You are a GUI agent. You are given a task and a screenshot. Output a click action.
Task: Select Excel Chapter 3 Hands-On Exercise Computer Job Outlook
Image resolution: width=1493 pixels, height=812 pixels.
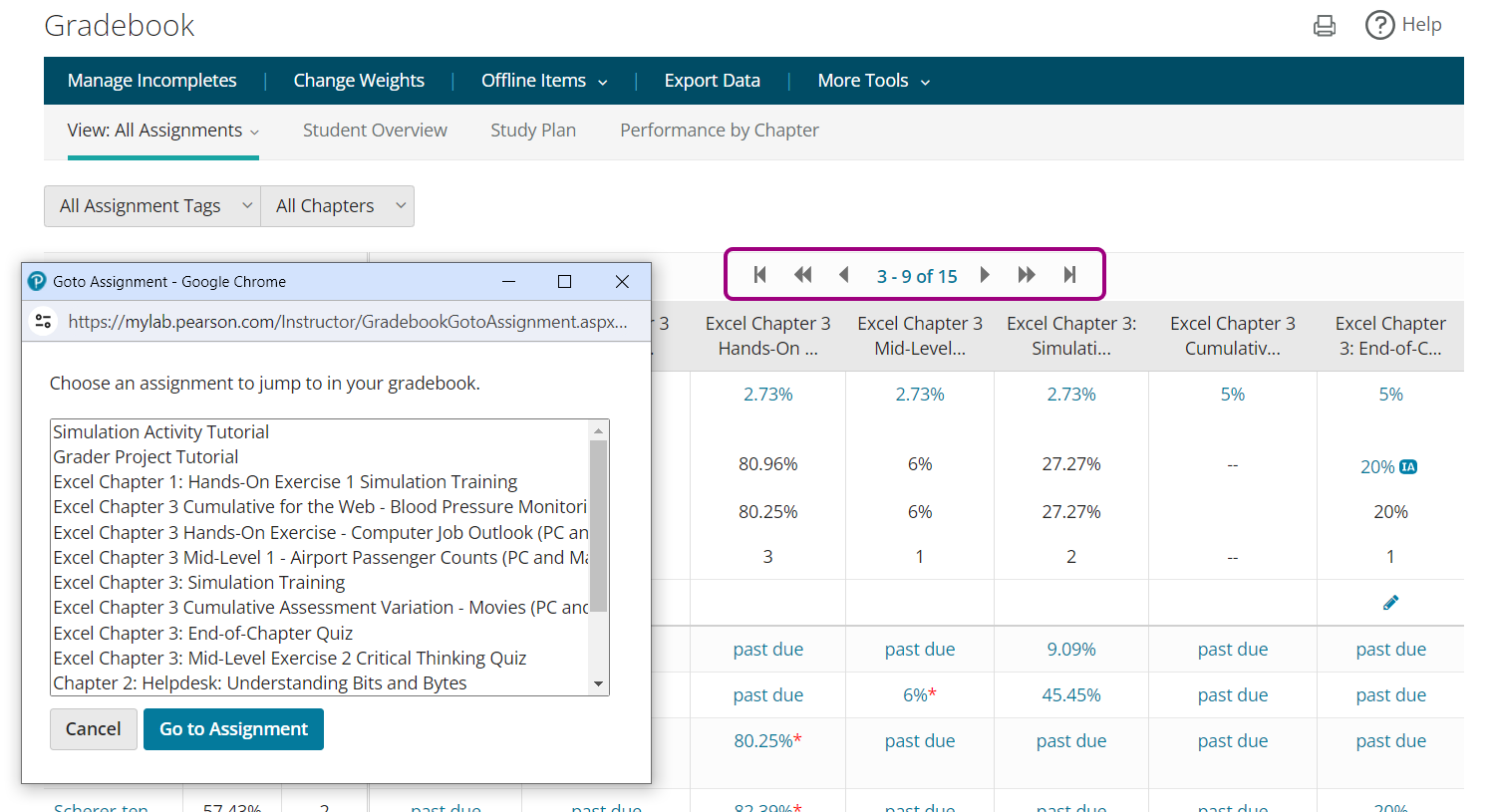[320, 533]
